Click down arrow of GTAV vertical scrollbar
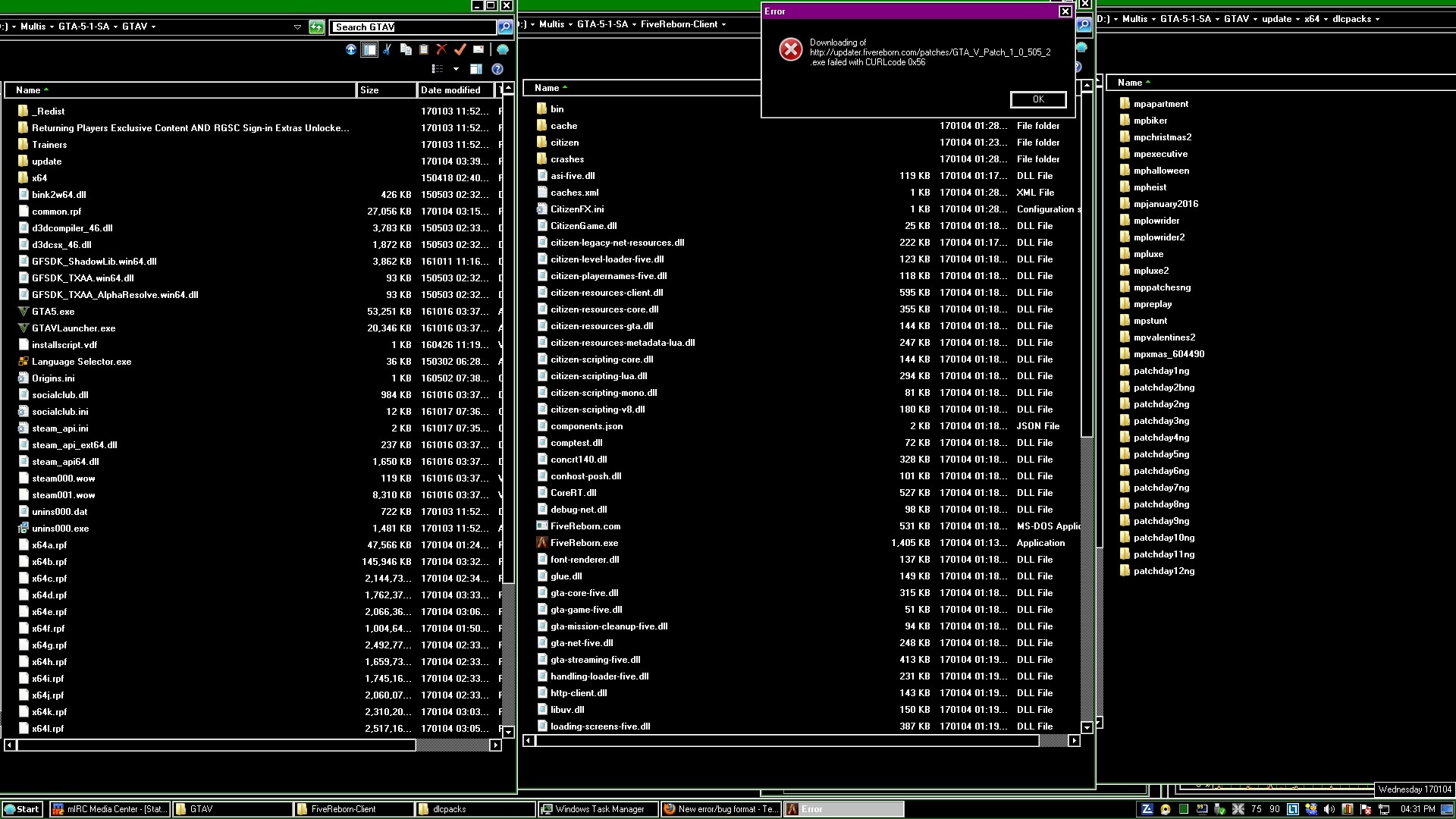Viewport: 1456px width, 819px height. click(508, 732)
